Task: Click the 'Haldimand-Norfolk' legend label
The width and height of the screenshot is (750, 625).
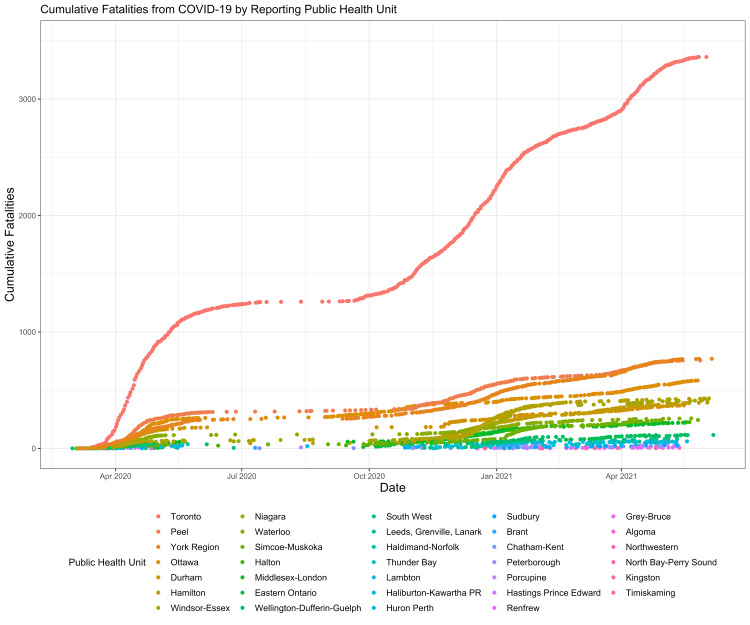Action: (423, 547)
